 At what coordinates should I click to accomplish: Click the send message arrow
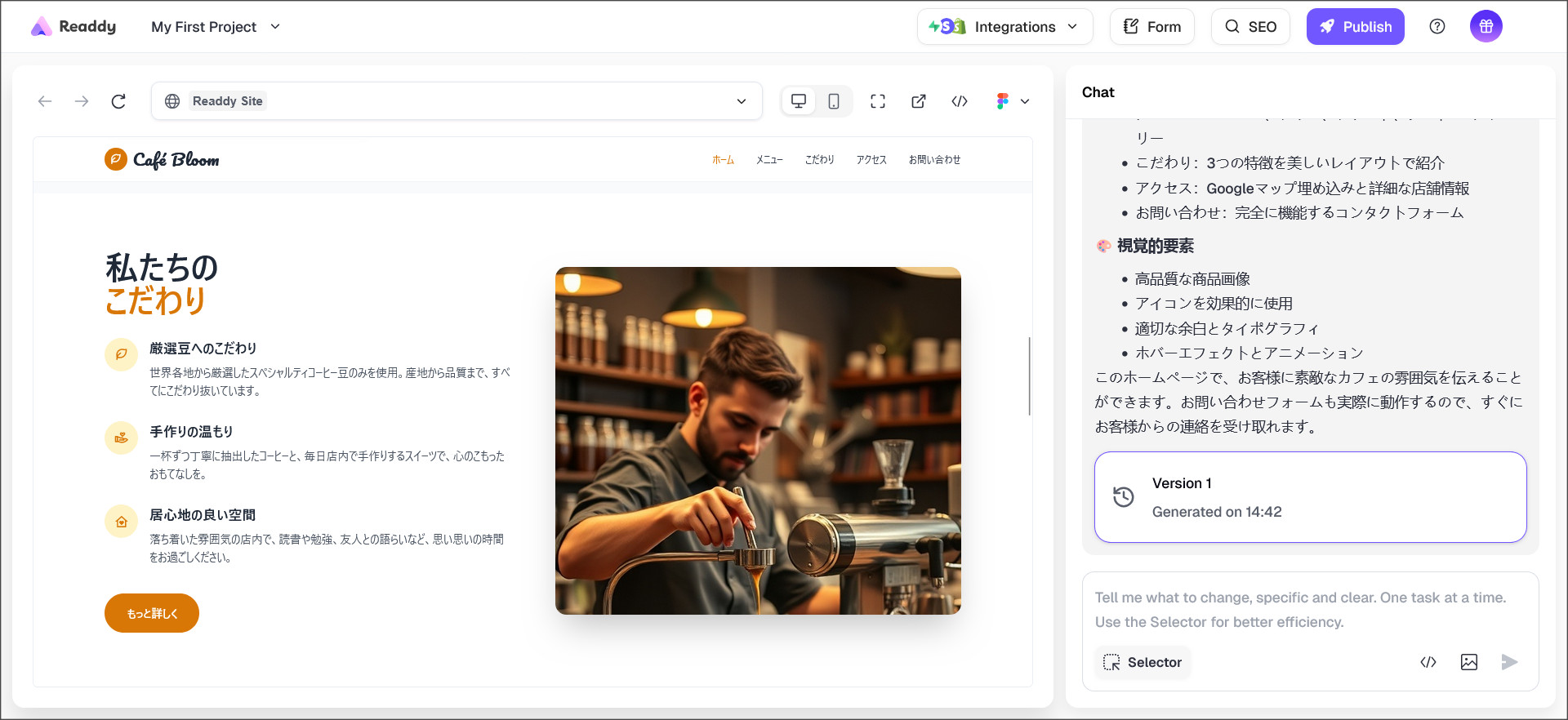pos(1509,662)
